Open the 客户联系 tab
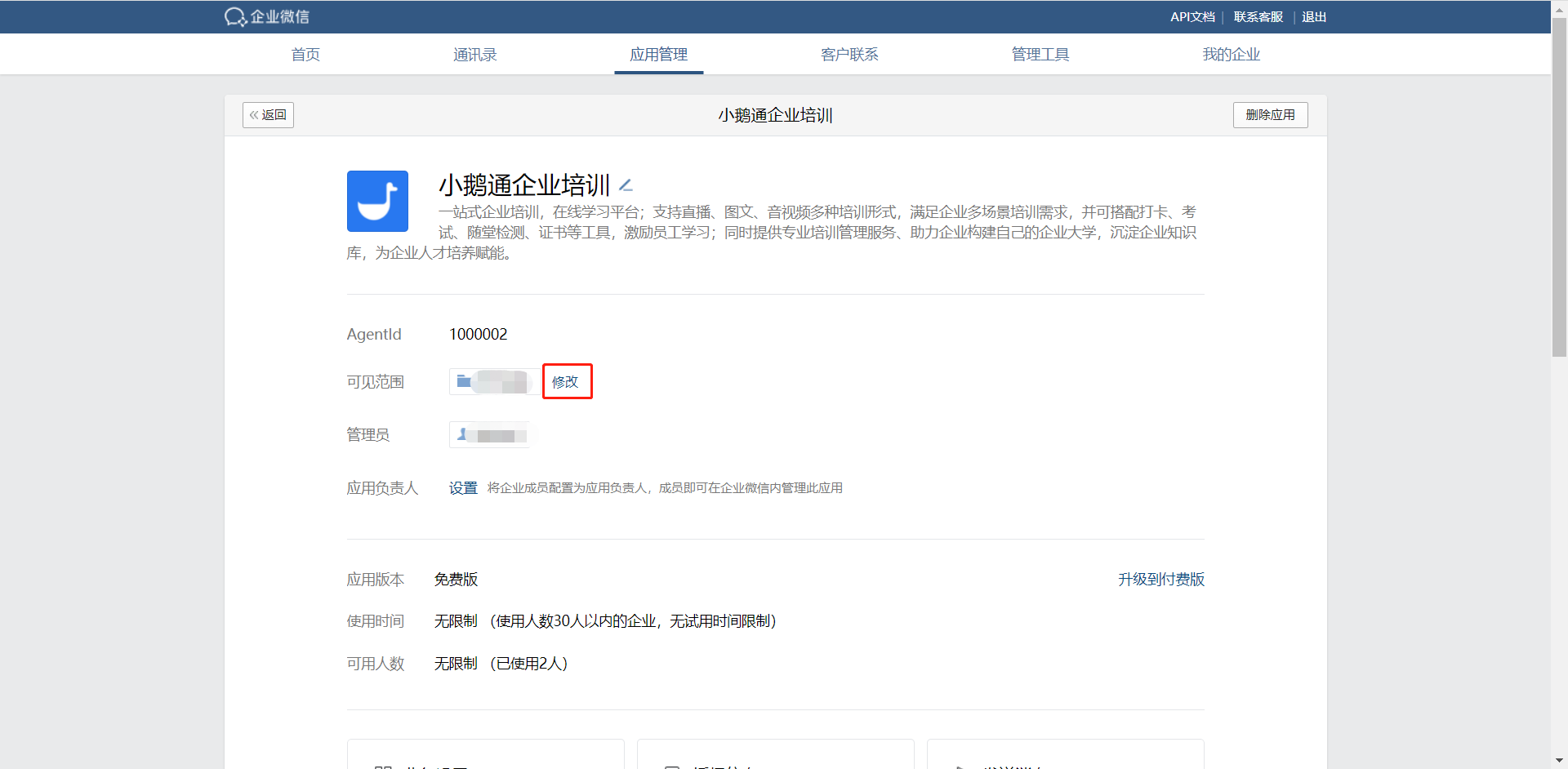The height and width of the screenshot is (769, 1568). tap(849, 54)
